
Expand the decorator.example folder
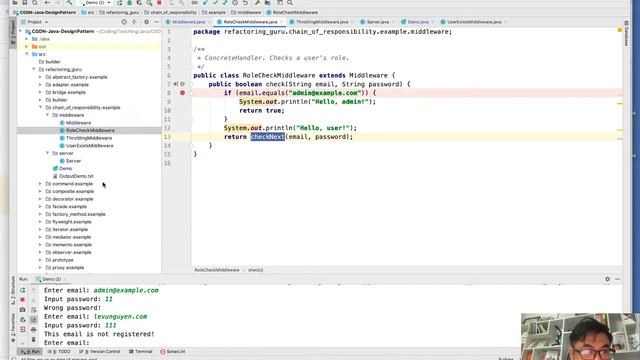(40, 199)
